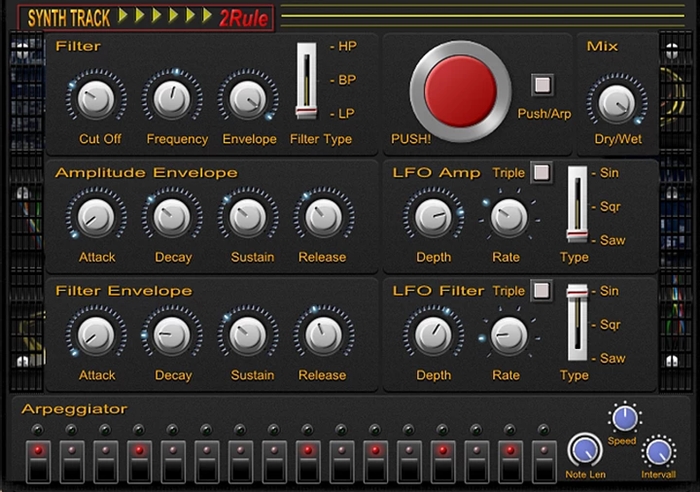
Task: Toggle arpeggiator step 6 switch
Action: click(x=207, y=462)
